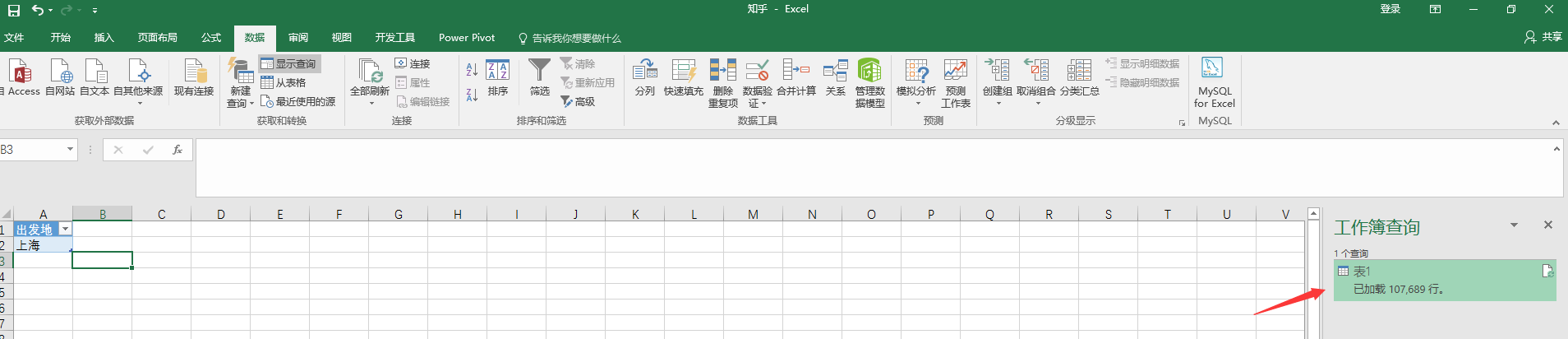This screenshot has height=339, width=1568.
Task: Select query 表1 in Workbook Queries
Action: 1445,280
